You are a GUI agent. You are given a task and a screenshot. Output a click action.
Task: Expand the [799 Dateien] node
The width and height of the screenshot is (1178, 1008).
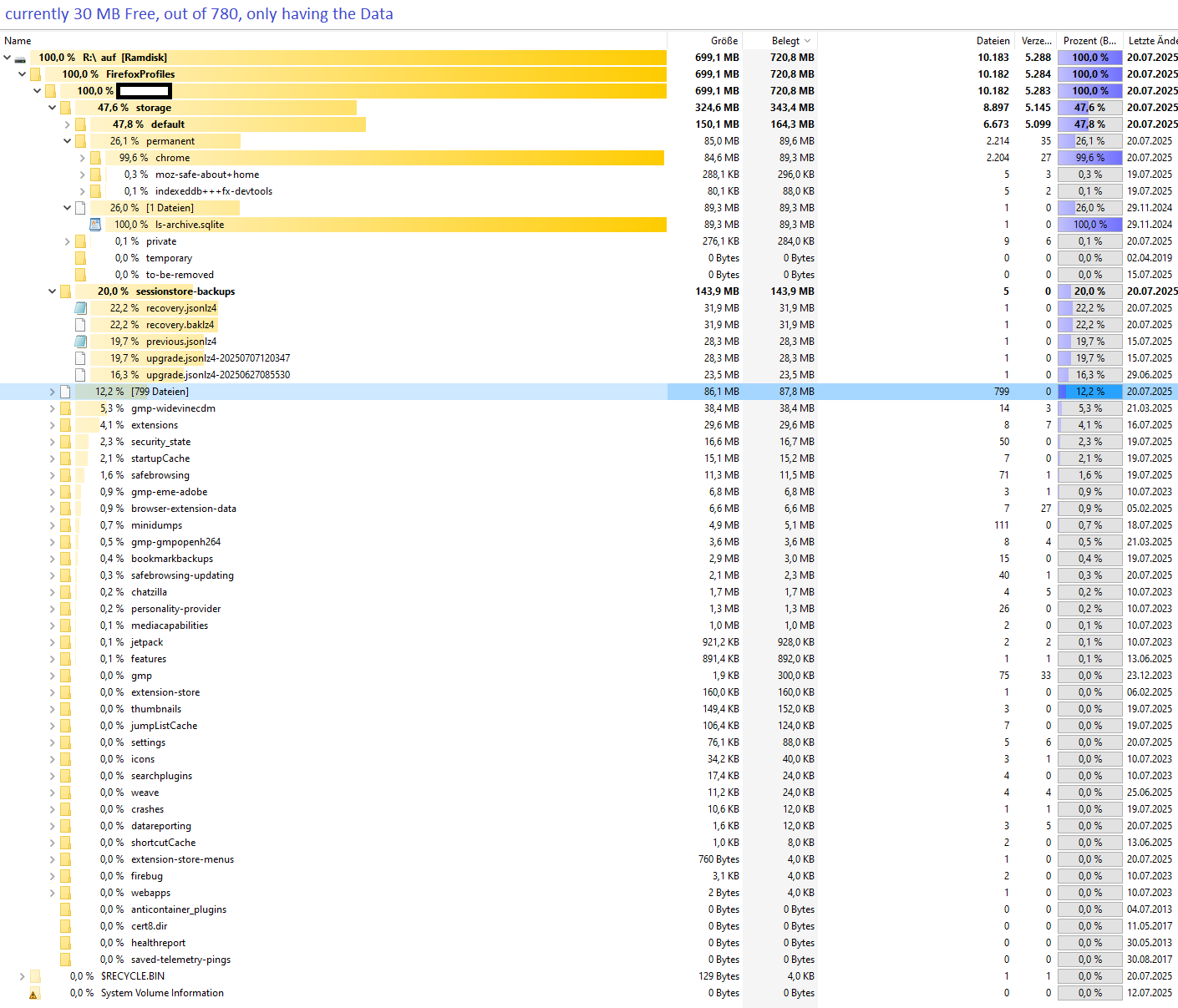(x=53, y=392)
